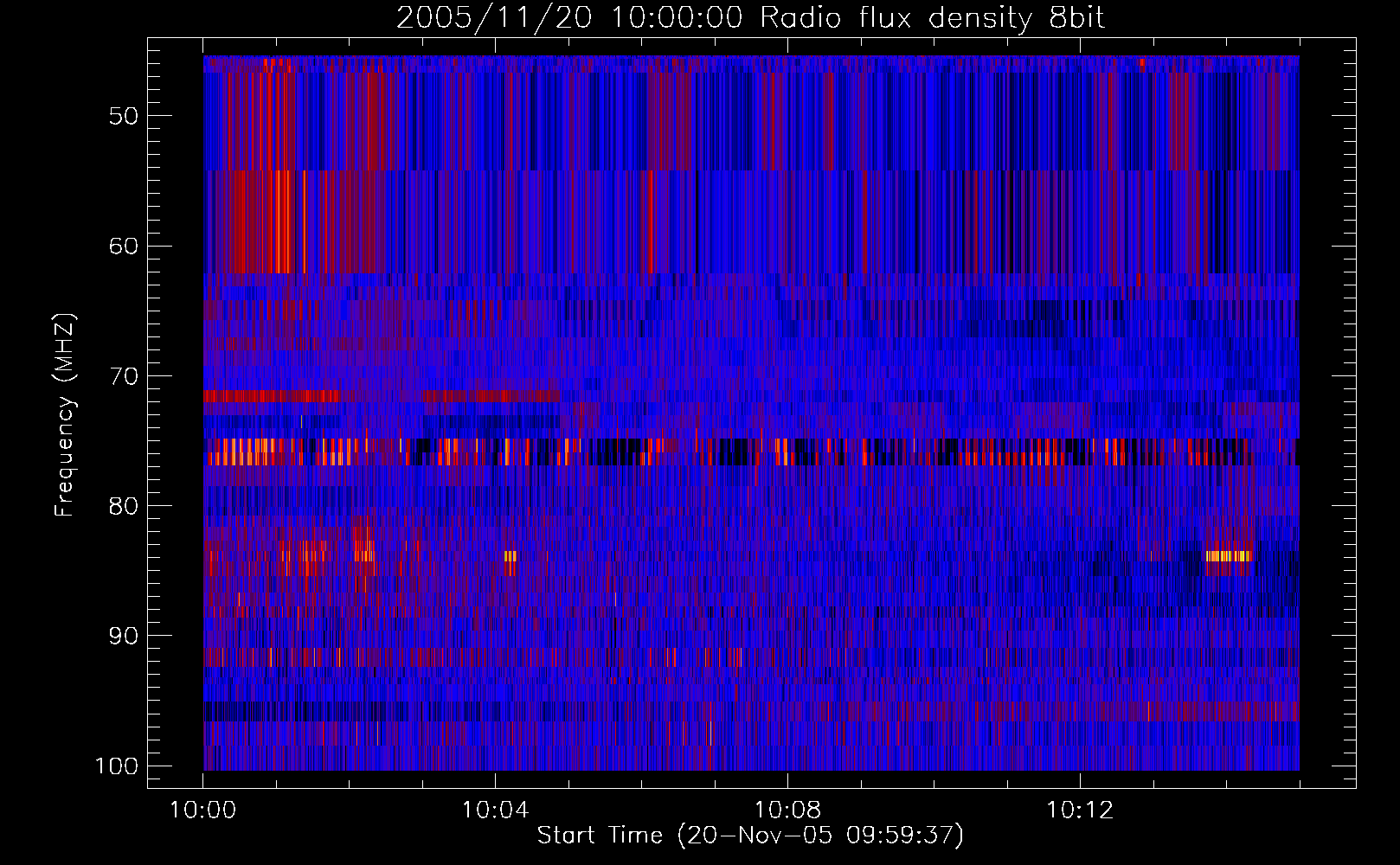The image size is (1400, 865).
Task: Click the 10:08 time tick label
Action: click(787, 811)
